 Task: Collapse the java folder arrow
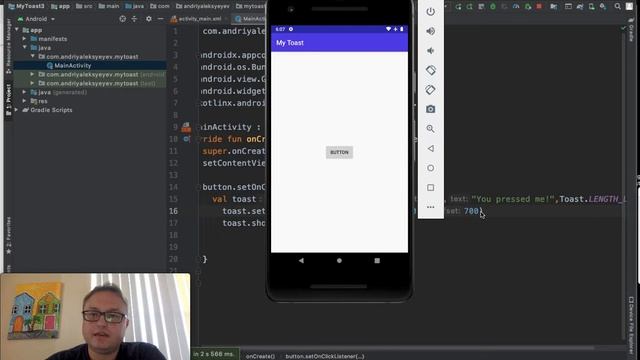coord(24,48)
